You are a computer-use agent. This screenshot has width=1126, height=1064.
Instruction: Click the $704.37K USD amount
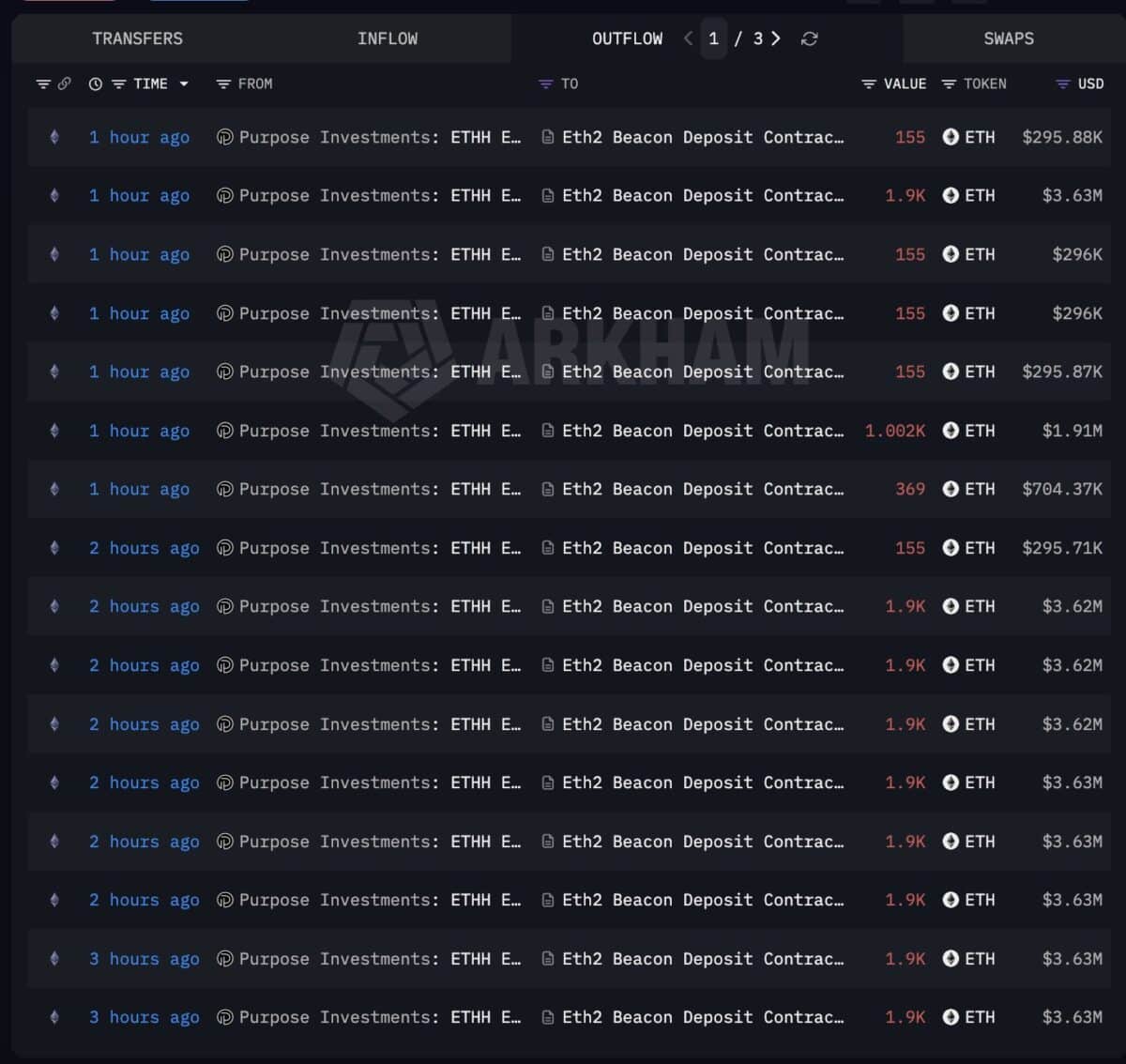[x=1062, y=489]
